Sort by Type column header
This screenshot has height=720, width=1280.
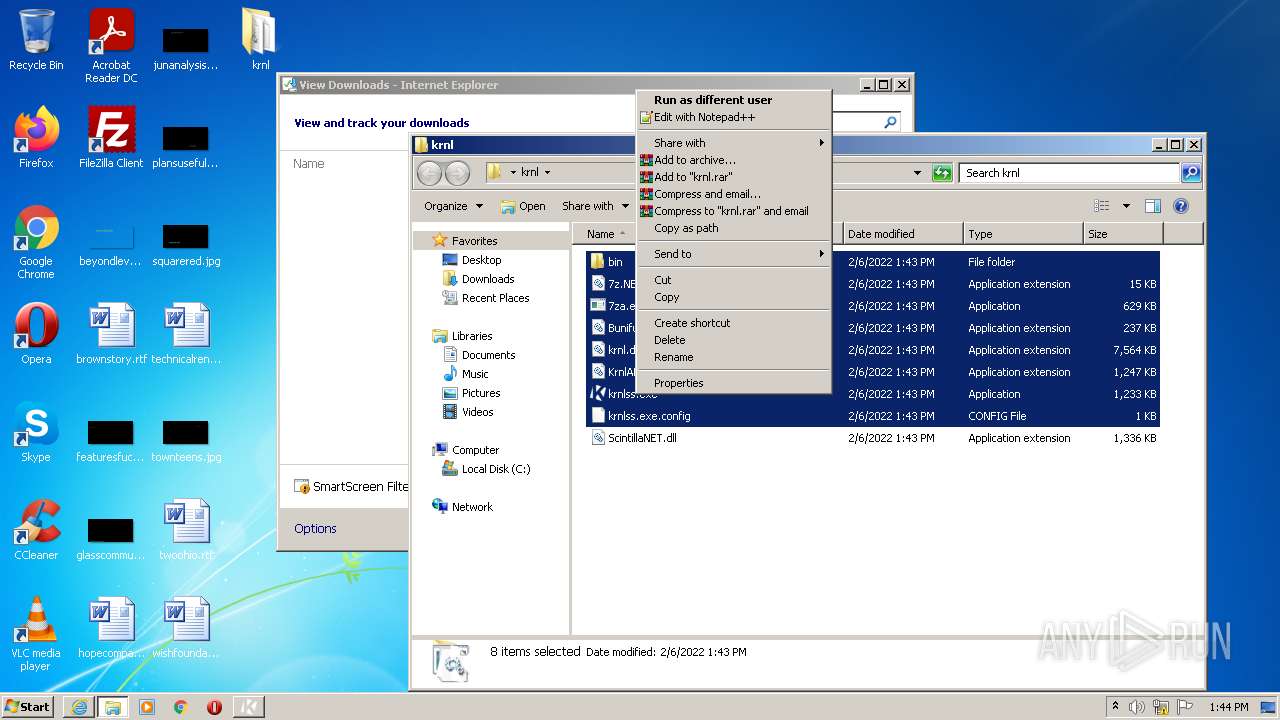pos(1023,234)
